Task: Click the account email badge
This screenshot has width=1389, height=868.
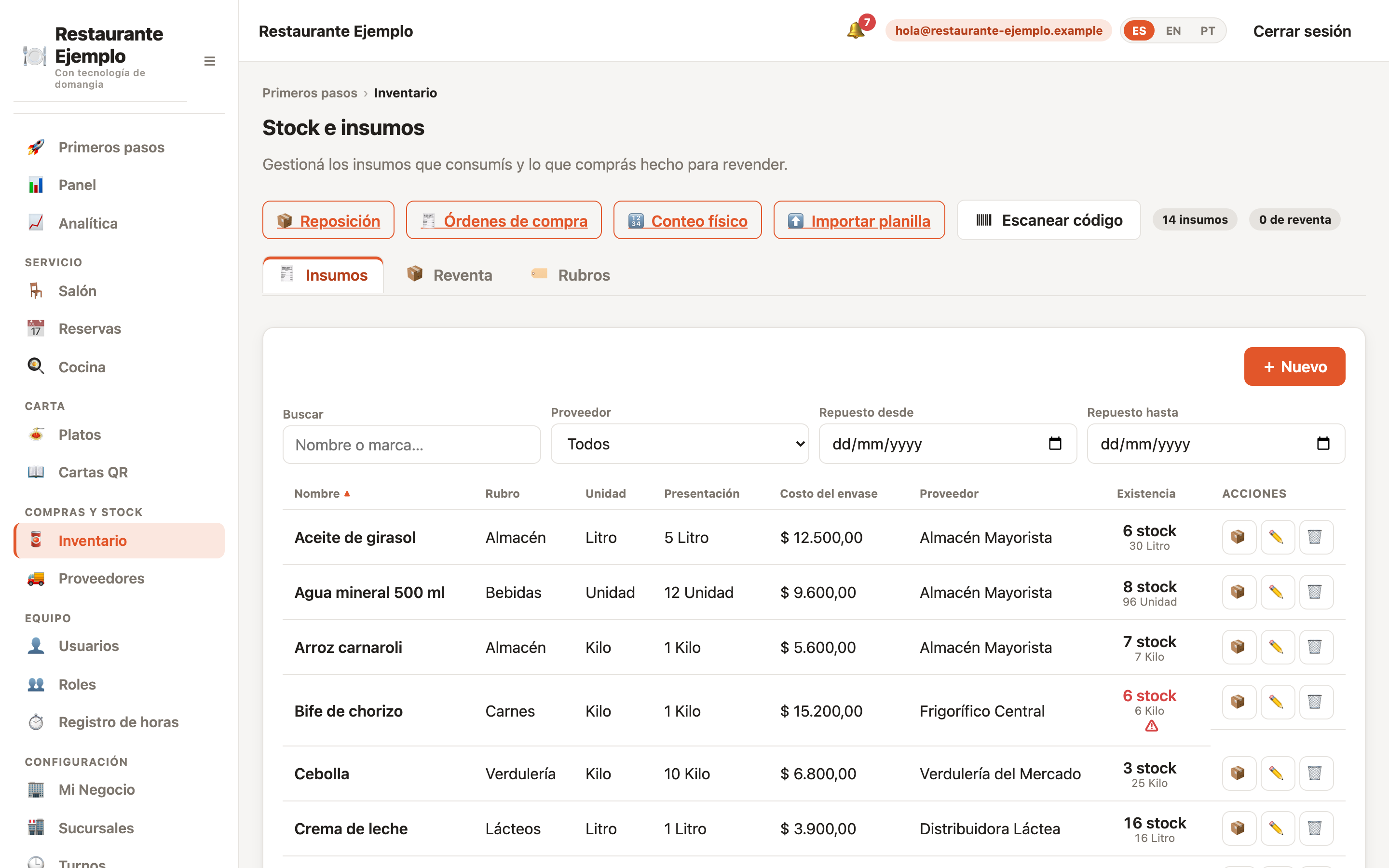Action: (999, 31)
